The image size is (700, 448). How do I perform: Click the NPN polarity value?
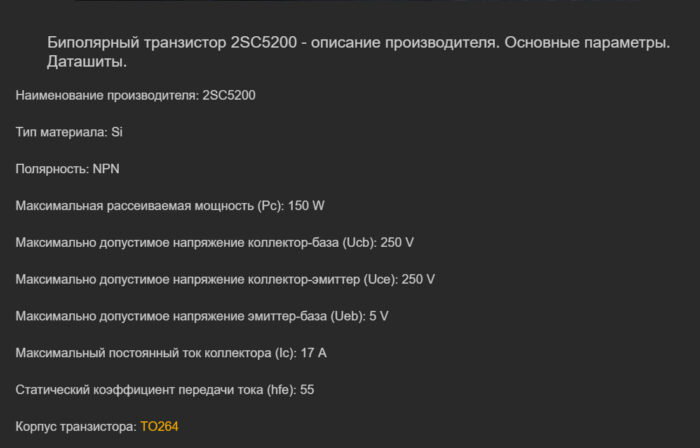106,169
